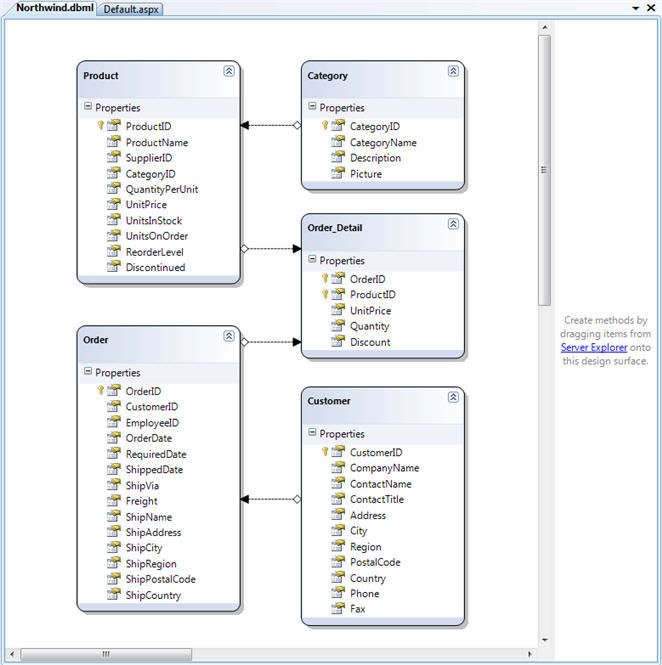Viewport: 662px width, 665px height.
Task: Collapse the Properties section of the Category entity
Action: [312, 106]
